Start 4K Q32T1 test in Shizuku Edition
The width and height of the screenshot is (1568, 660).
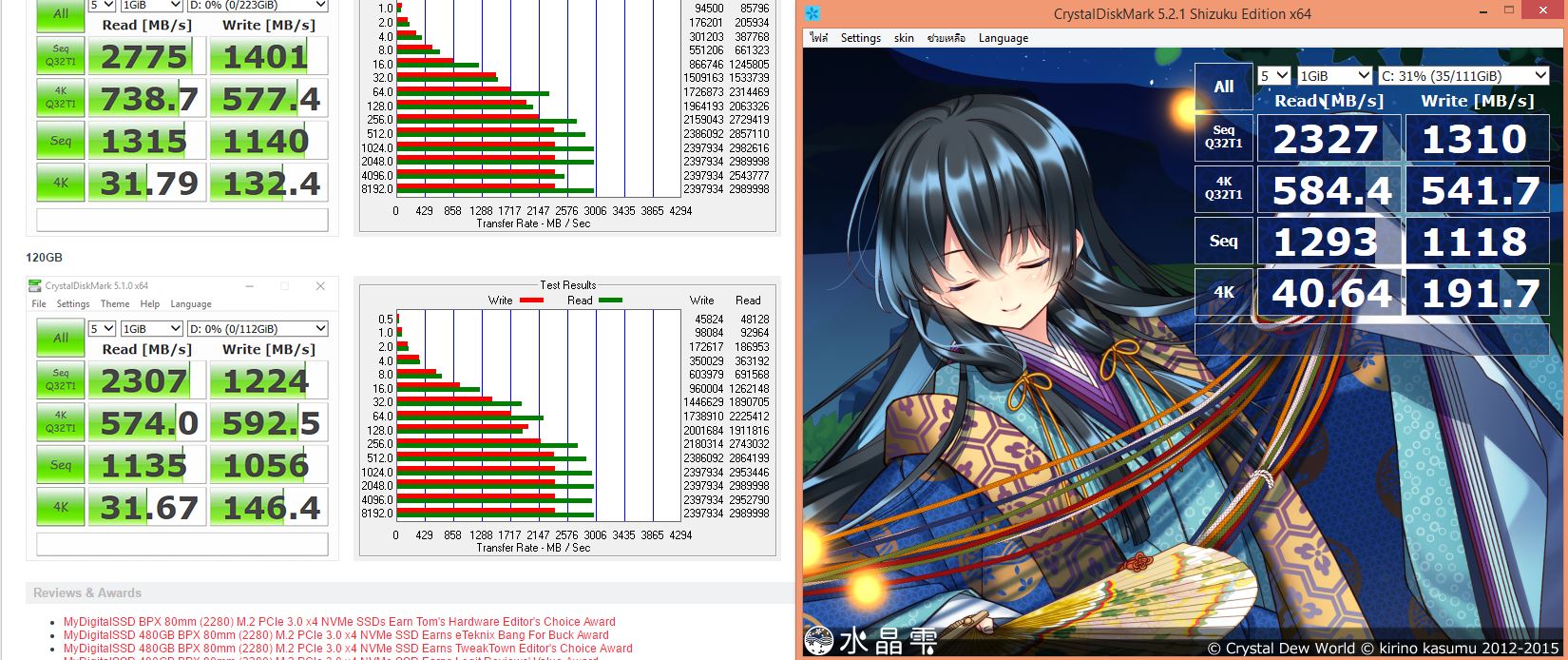[x=1224, y=188]
